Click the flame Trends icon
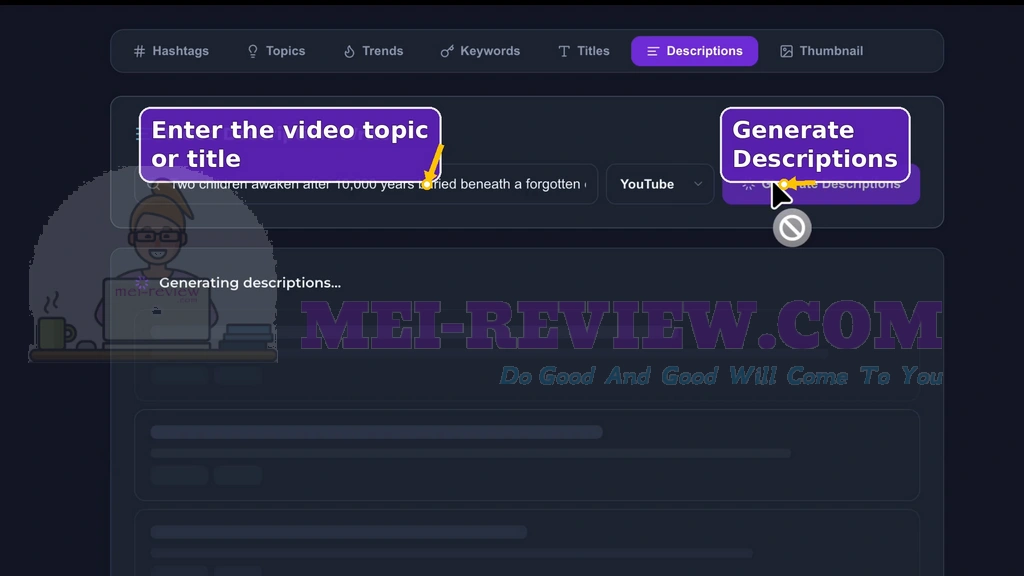Image resolution: width=1024 pixels, height=576 pixels. 349,51
